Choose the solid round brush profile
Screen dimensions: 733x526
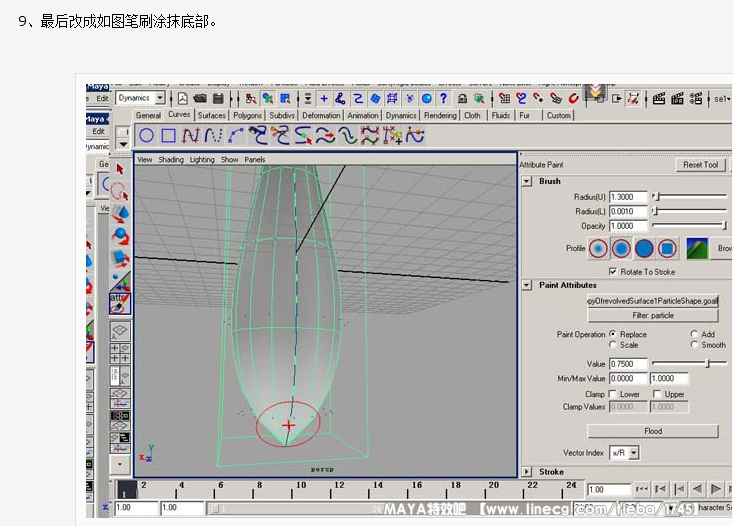tap(644, 248)
